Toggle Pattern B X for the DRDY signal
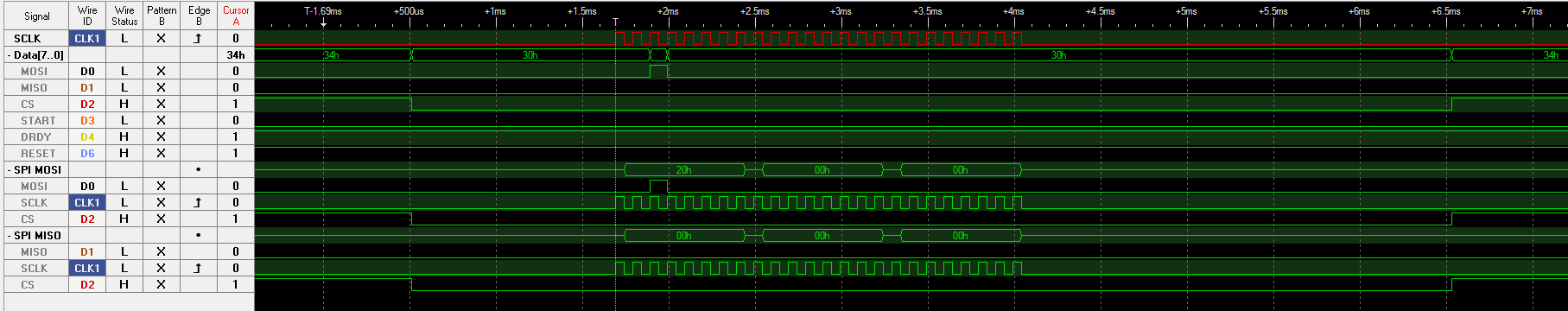 pos(161,136)
